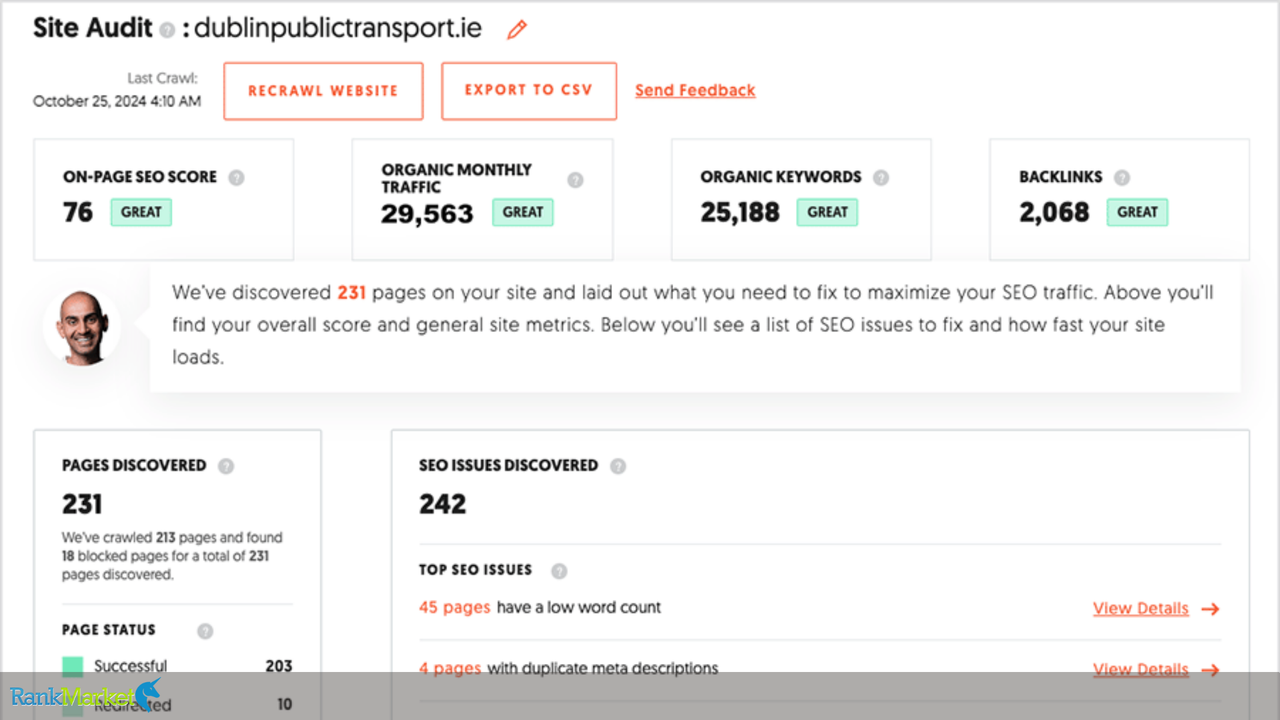The image size is (1280, 720).
Task: Click help icon beside Backlinks
Action: (x=1122, y=178)
